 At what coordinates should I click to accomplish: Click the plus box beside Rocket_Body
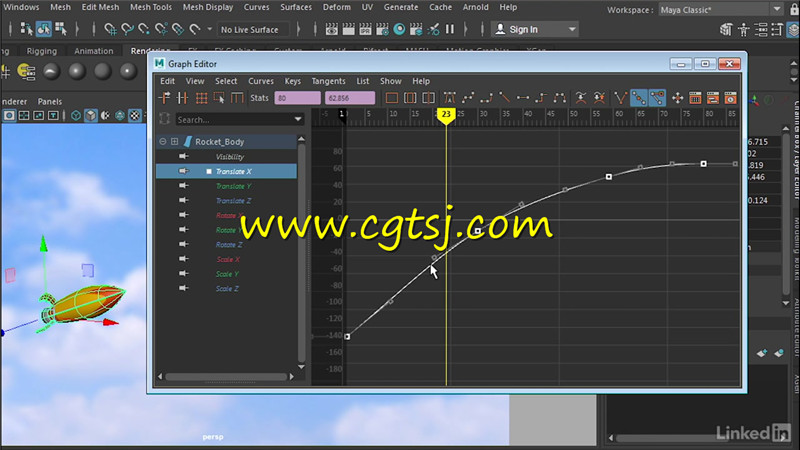(174, 141)
